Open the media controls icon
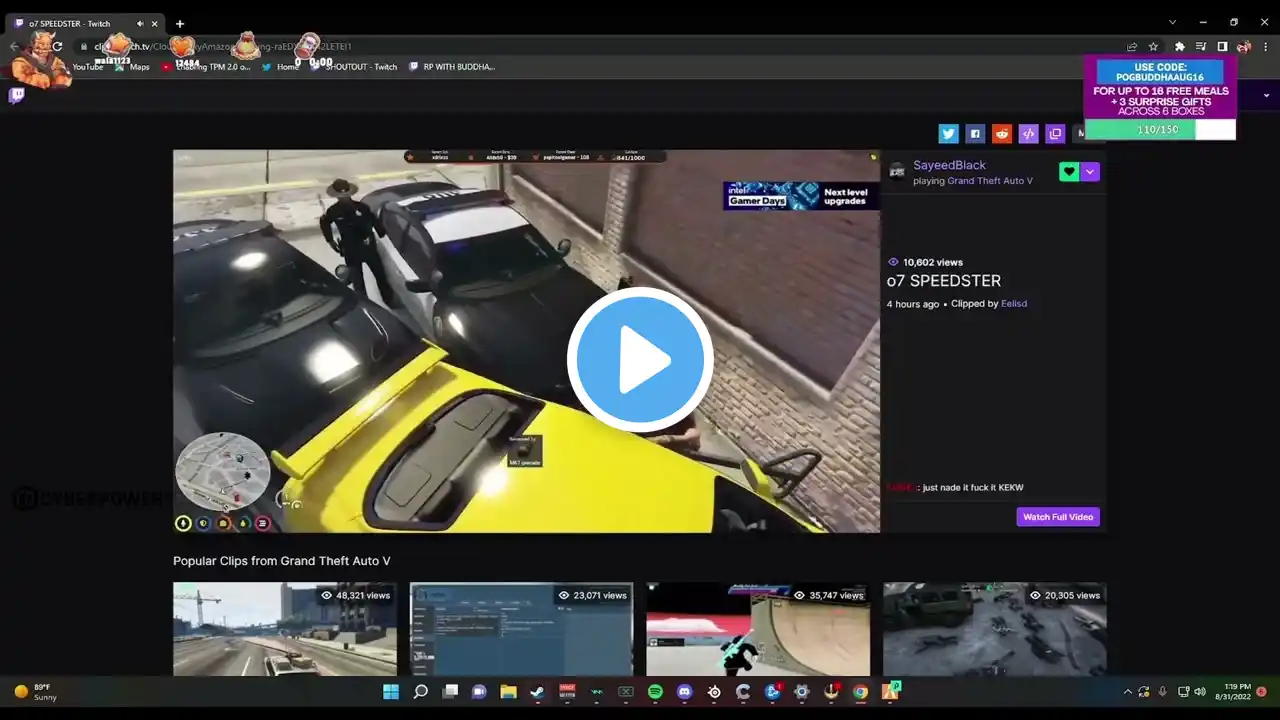Screen dimensions: 1280x720 pyautogui.click(x=1201, y=46)
